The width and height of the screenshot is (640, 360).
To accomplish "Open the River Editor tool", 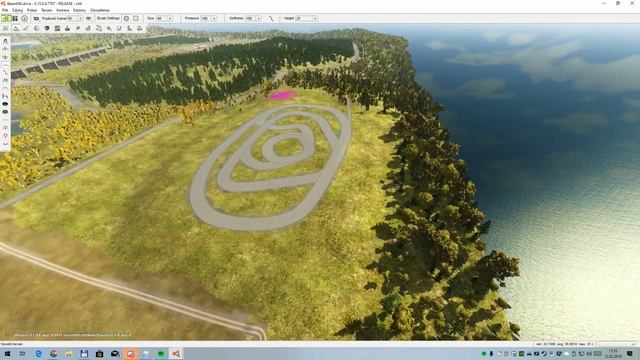I will (119, 29).
